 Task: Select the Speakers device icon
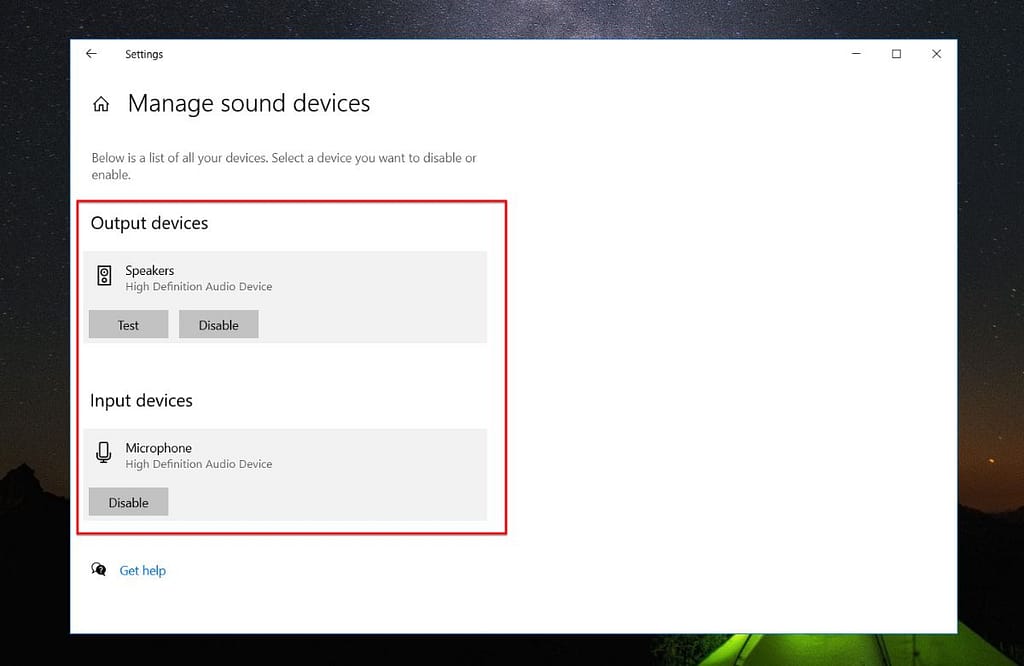click(x=104, y=276)
